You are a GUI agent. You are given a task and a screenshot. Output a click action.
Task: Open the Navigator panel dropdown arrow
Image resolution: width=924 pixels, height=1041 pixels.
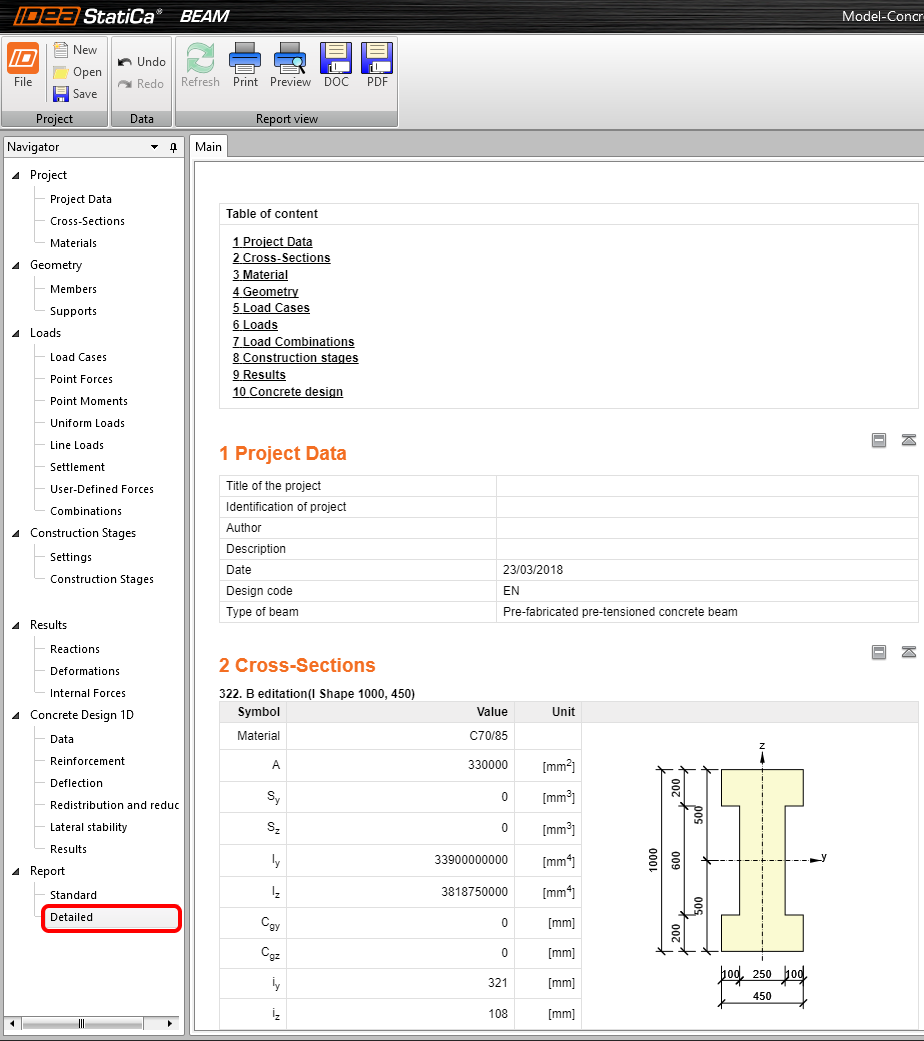click(154, 147)
